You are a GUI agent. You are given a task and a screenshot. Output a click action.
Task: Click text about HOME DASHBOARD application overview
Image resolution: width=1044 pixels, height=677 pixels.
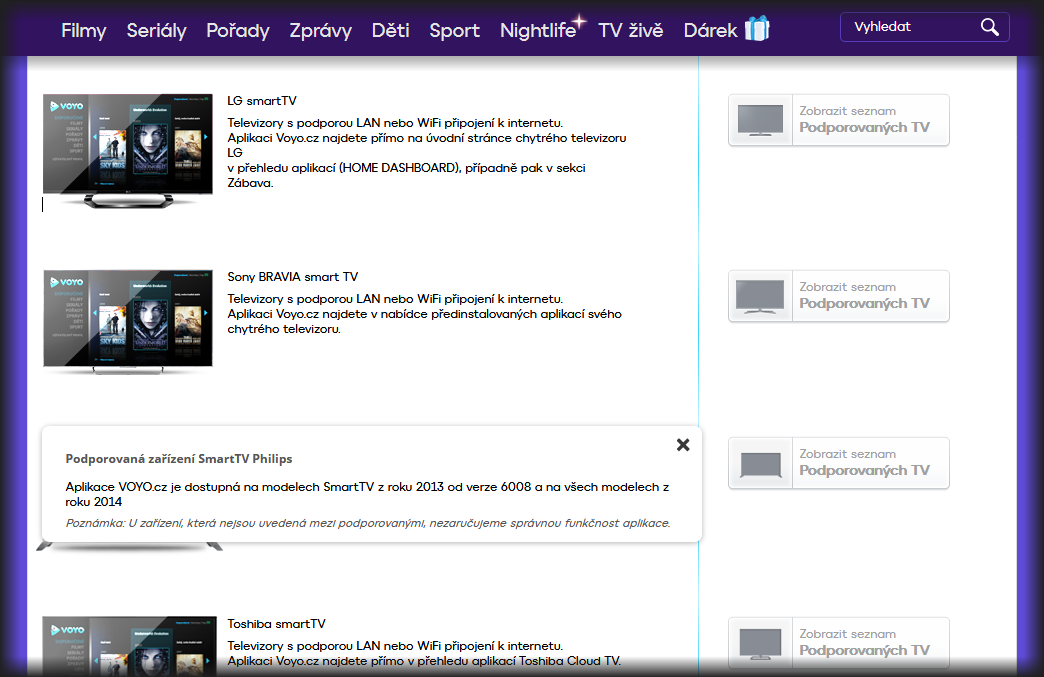point(406,175)
